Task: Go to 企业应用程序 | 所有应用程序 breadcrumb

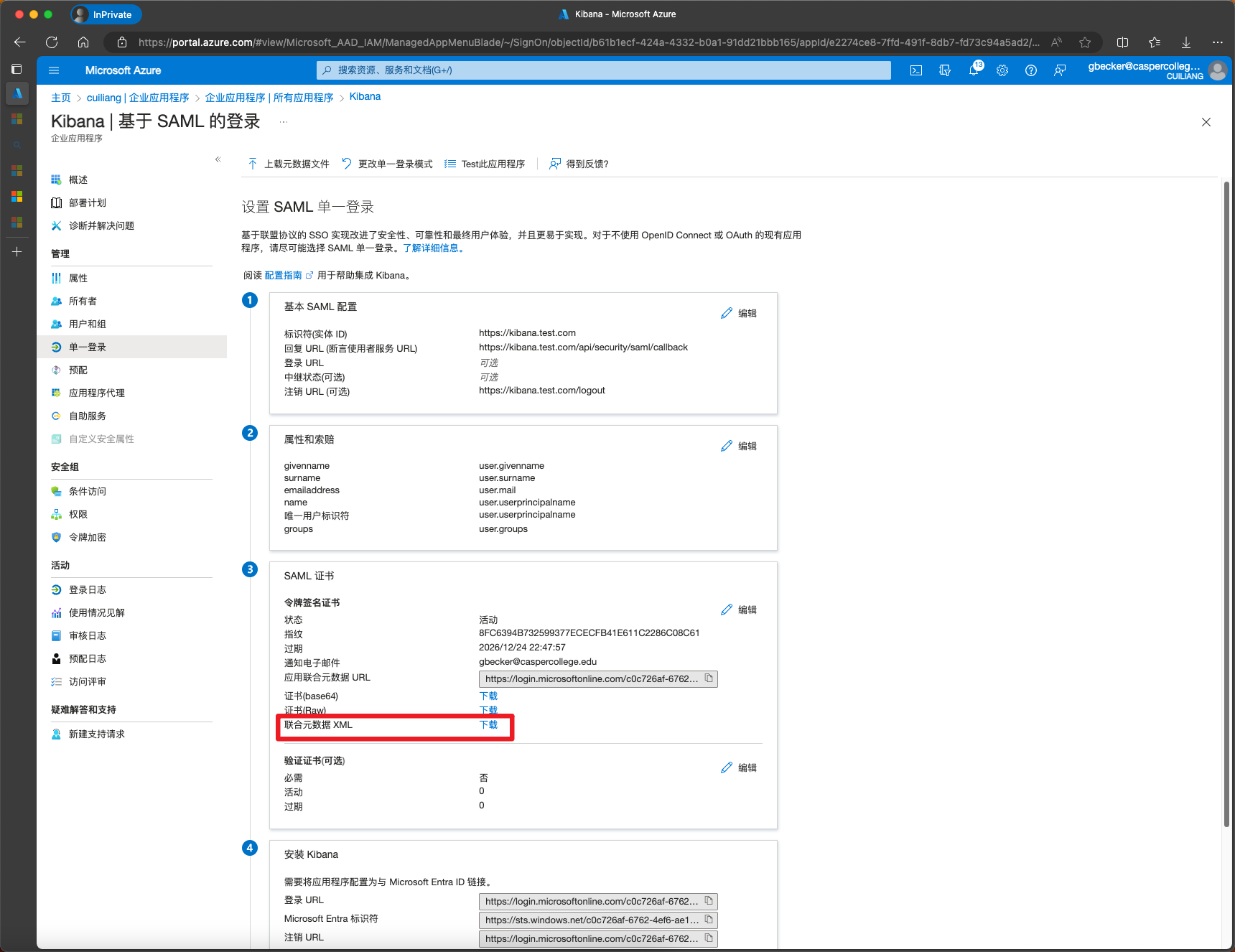Action: click(269, 98)
